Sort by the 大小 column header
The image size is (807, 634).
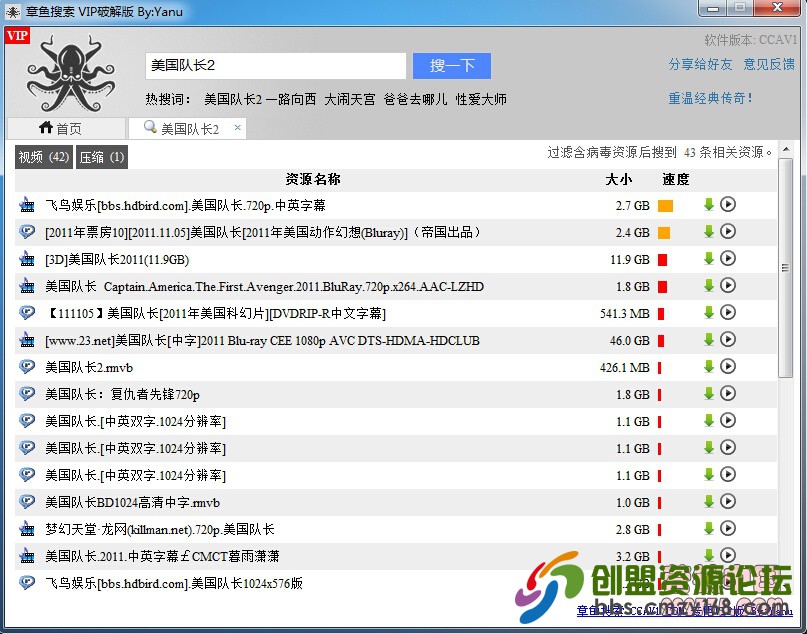[x=619, y=179]
